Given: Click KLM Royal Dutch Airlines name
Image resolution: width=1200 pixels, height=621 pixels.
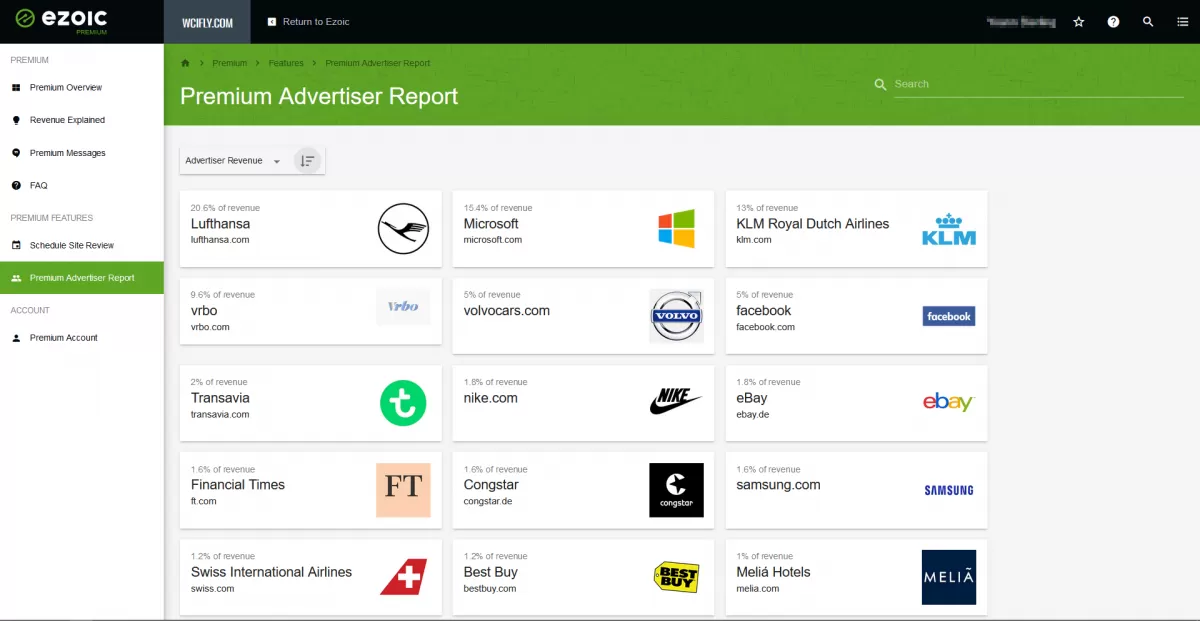Looking at the screenshot, I should click(813, 224).
